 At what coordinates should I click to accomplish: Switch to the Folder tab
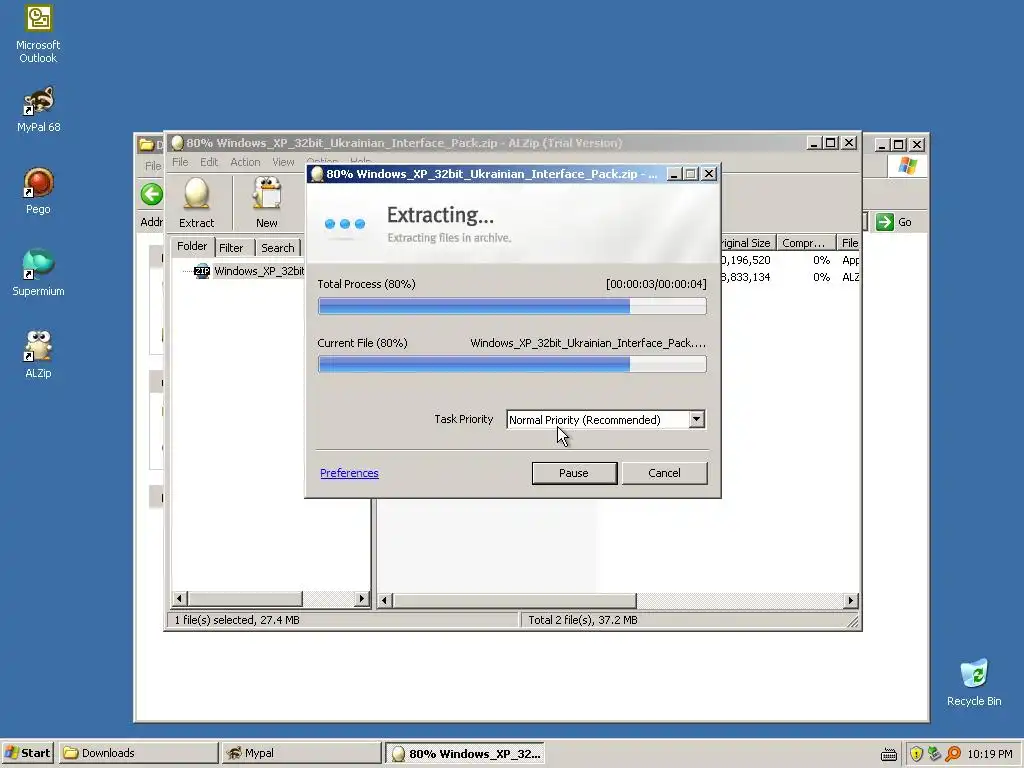(192, 246)
